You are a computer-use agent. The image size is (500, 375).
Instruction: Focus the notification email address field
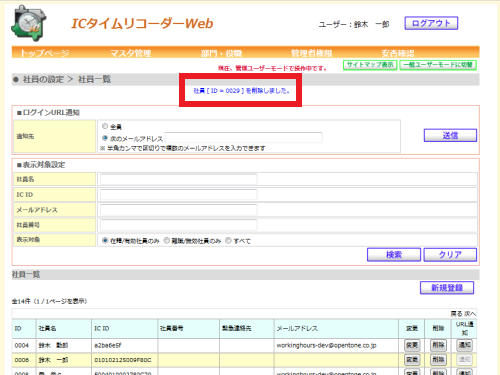(244, 138)
